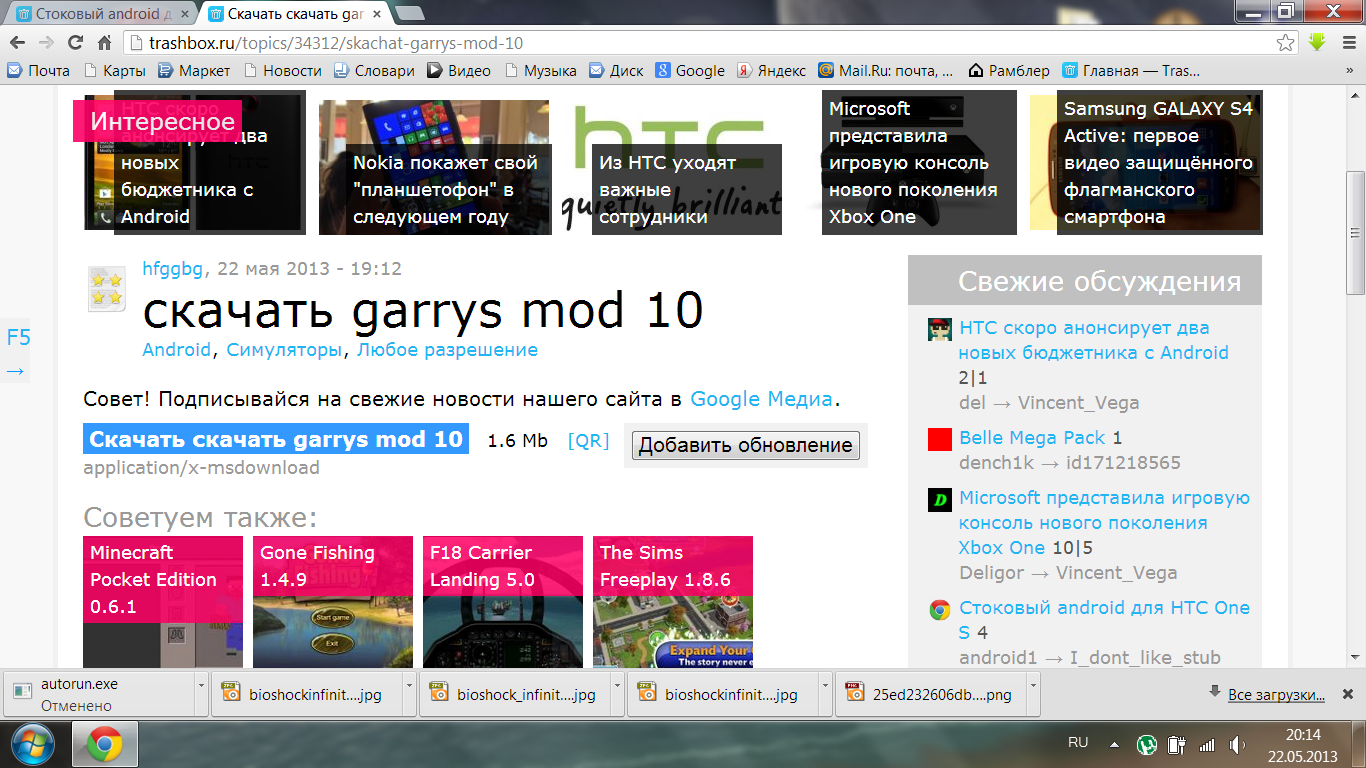Click the 'Добавить обновление' button

[x=746, y=445]
